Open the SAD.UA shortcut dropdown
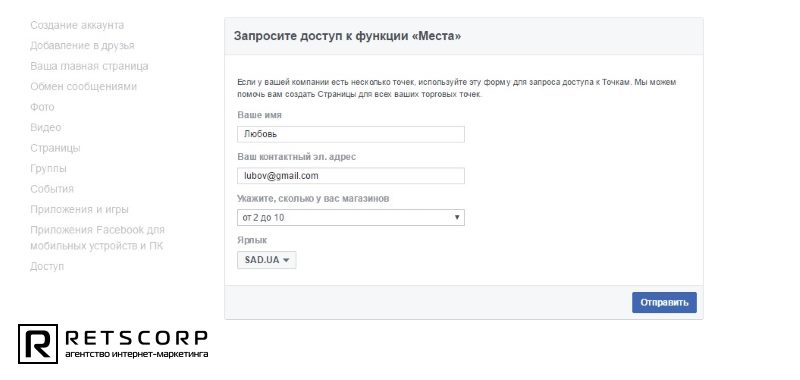The image size is (800, 380). click(x=266, y=260)
